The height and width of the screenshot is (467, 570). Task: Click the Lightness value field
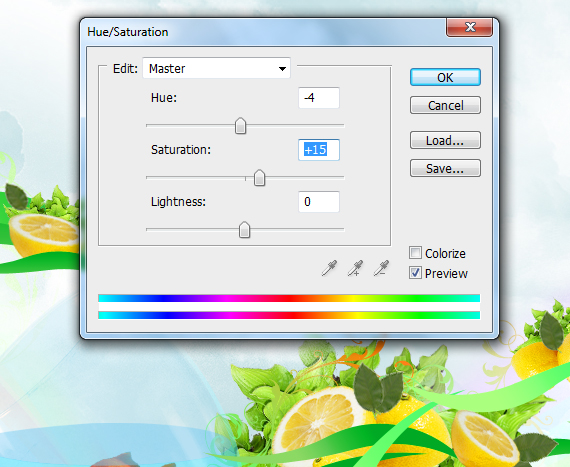coord(319,202)
